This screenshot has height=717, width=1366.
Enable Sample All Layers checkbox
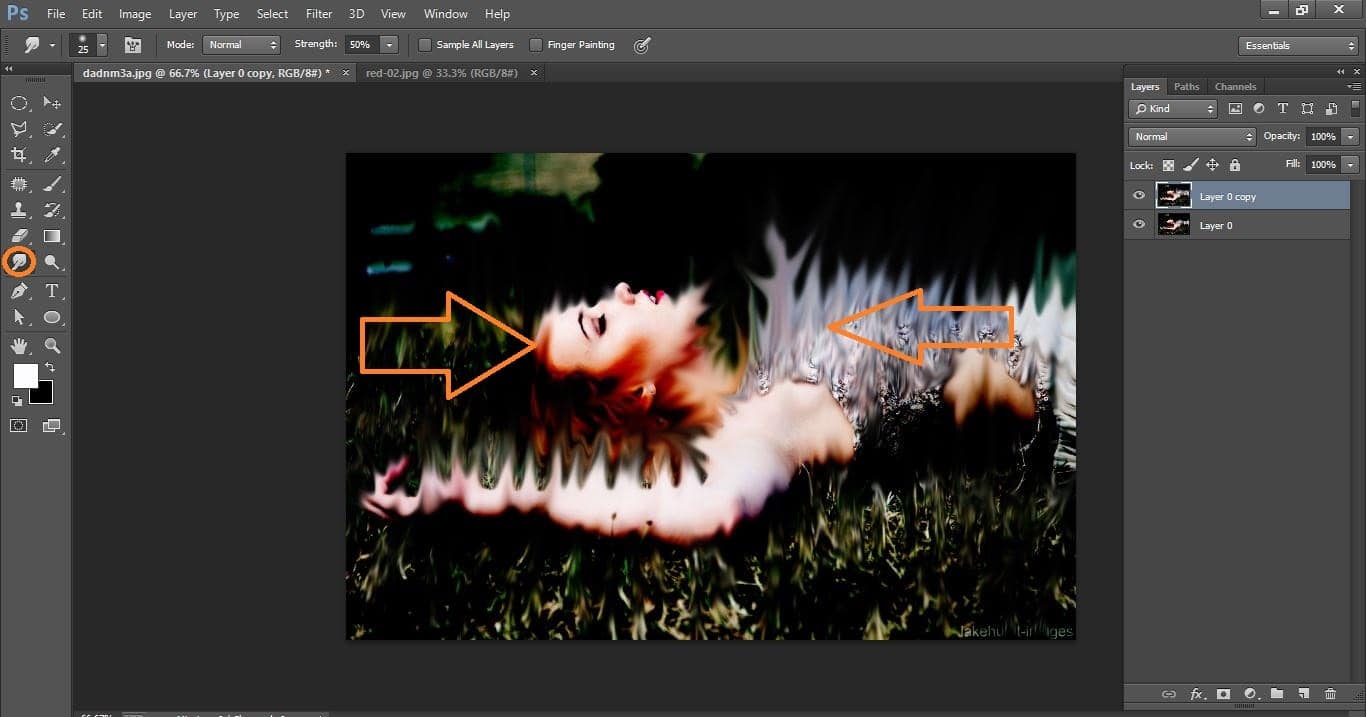pyautogui.click(x=425, y=45)
